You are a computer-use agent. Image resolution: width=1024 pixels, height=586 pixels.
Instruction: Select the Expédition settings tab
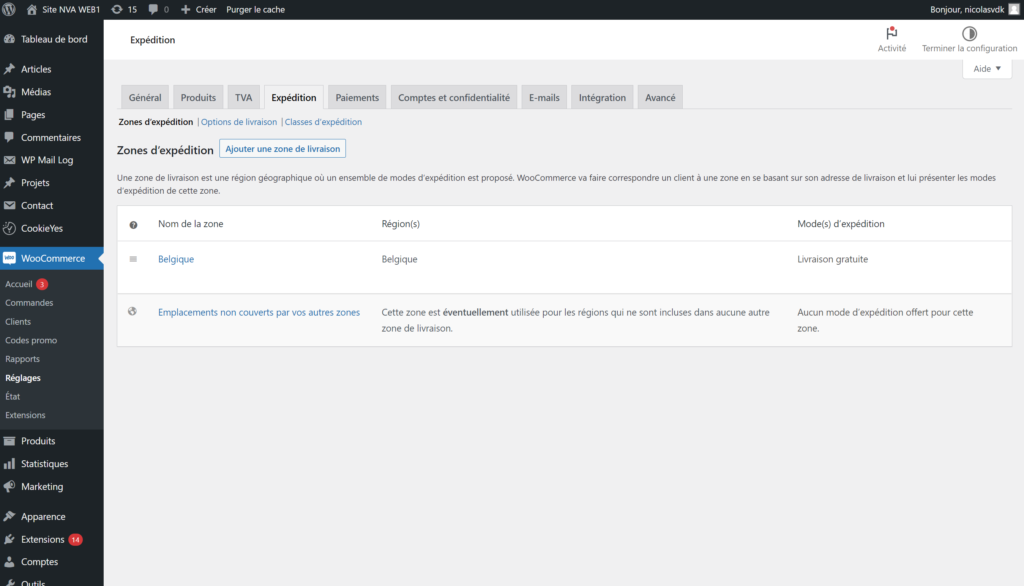(294, 97)
